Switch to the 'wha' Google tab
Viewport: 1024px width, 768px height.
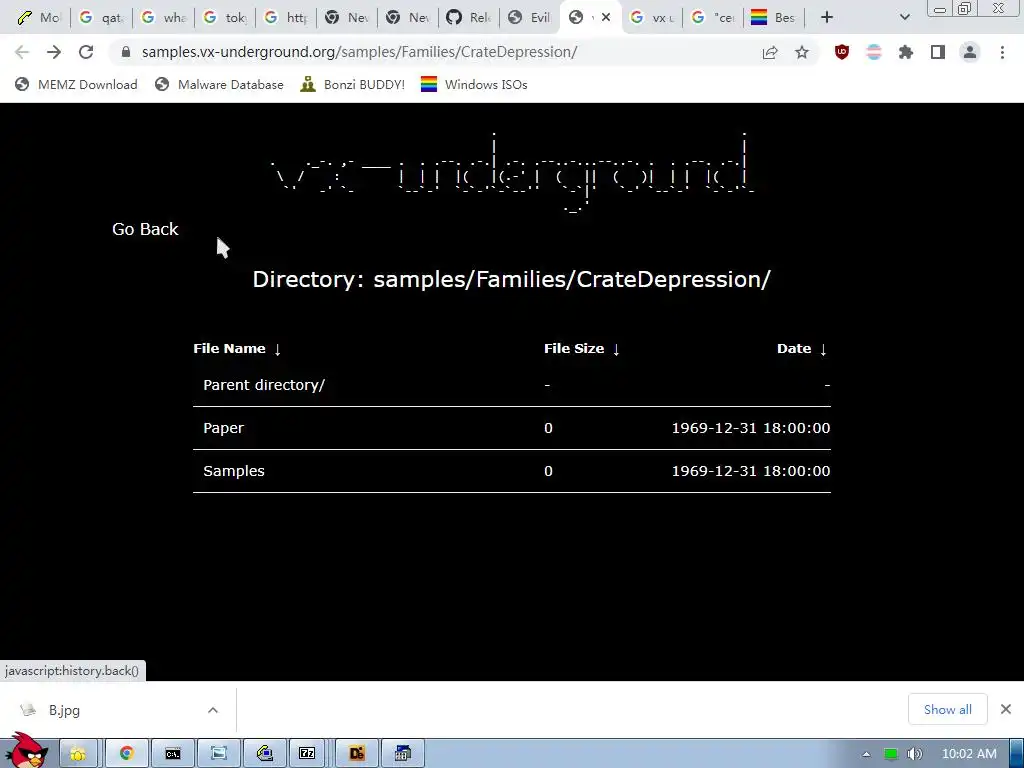[163, 18]
